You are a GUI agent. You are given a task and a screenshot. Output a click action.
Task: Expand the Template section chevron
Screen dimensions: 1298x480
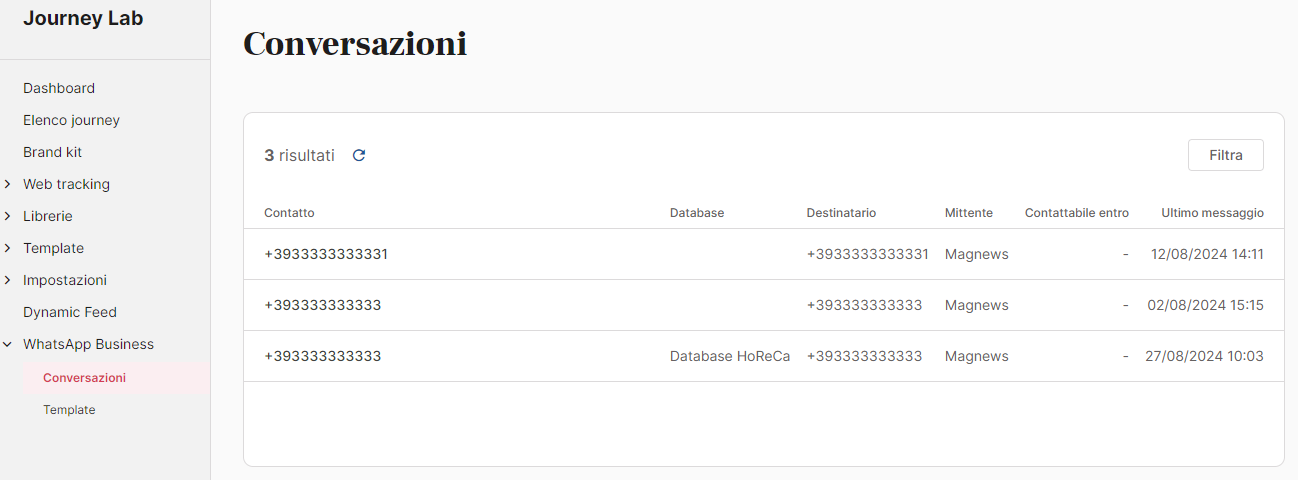pyautogui.click(x=8, y=248)
